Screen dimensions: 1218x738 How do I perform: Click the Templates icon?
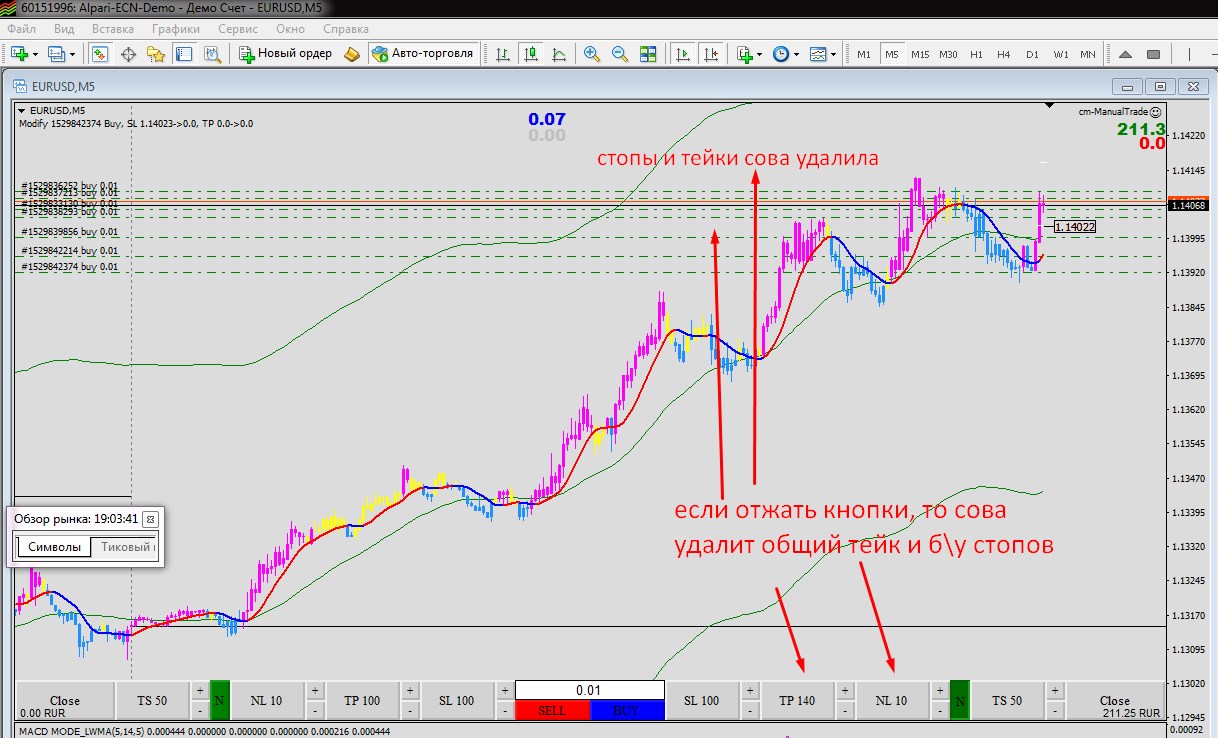(x=818, y=53)
